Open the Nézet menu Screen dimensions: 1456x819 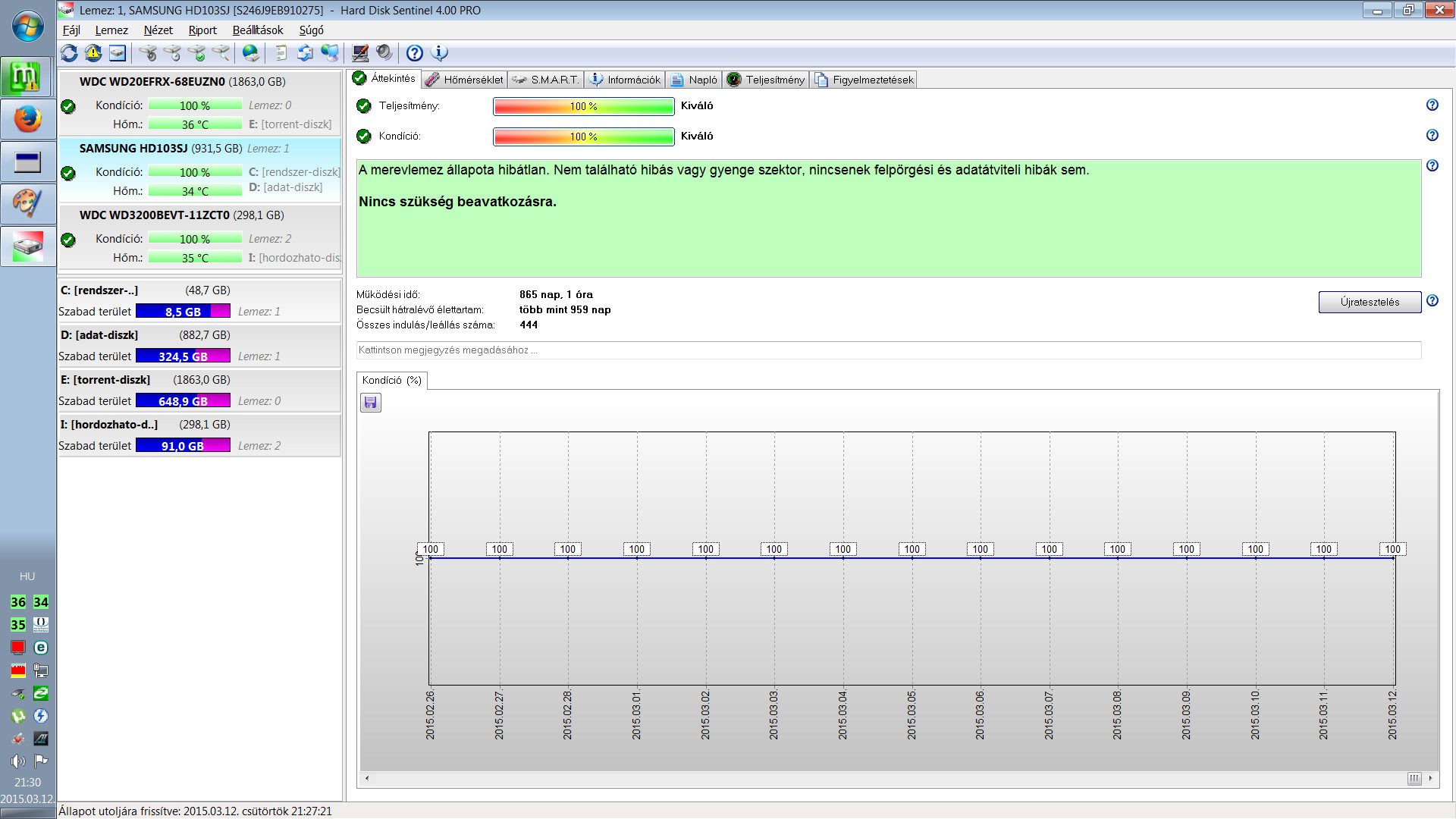[158, 30]
